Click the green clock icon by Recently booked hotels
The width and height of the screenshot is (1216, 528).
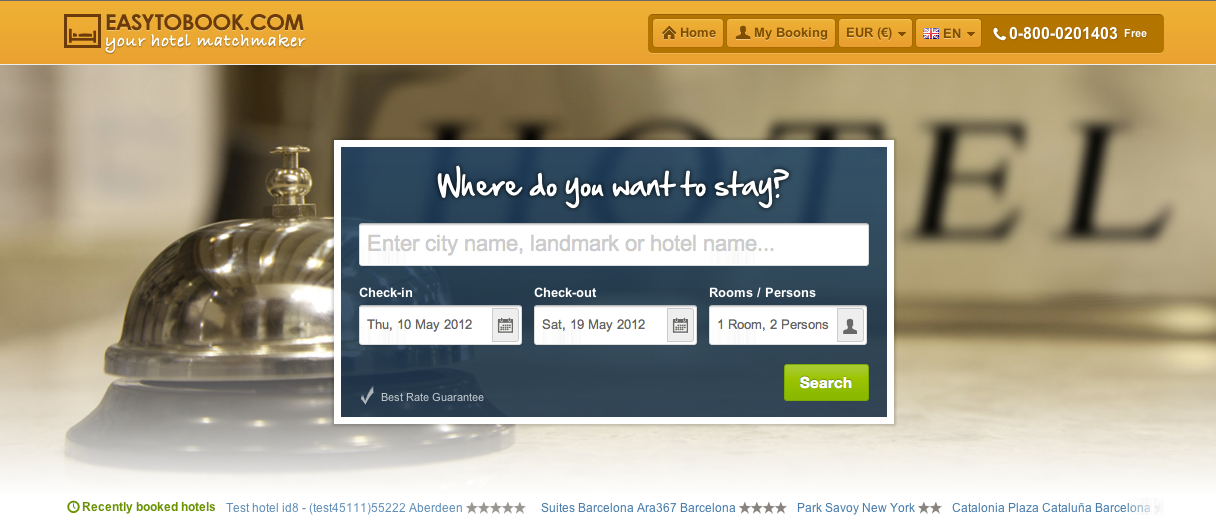click(73, 507)
